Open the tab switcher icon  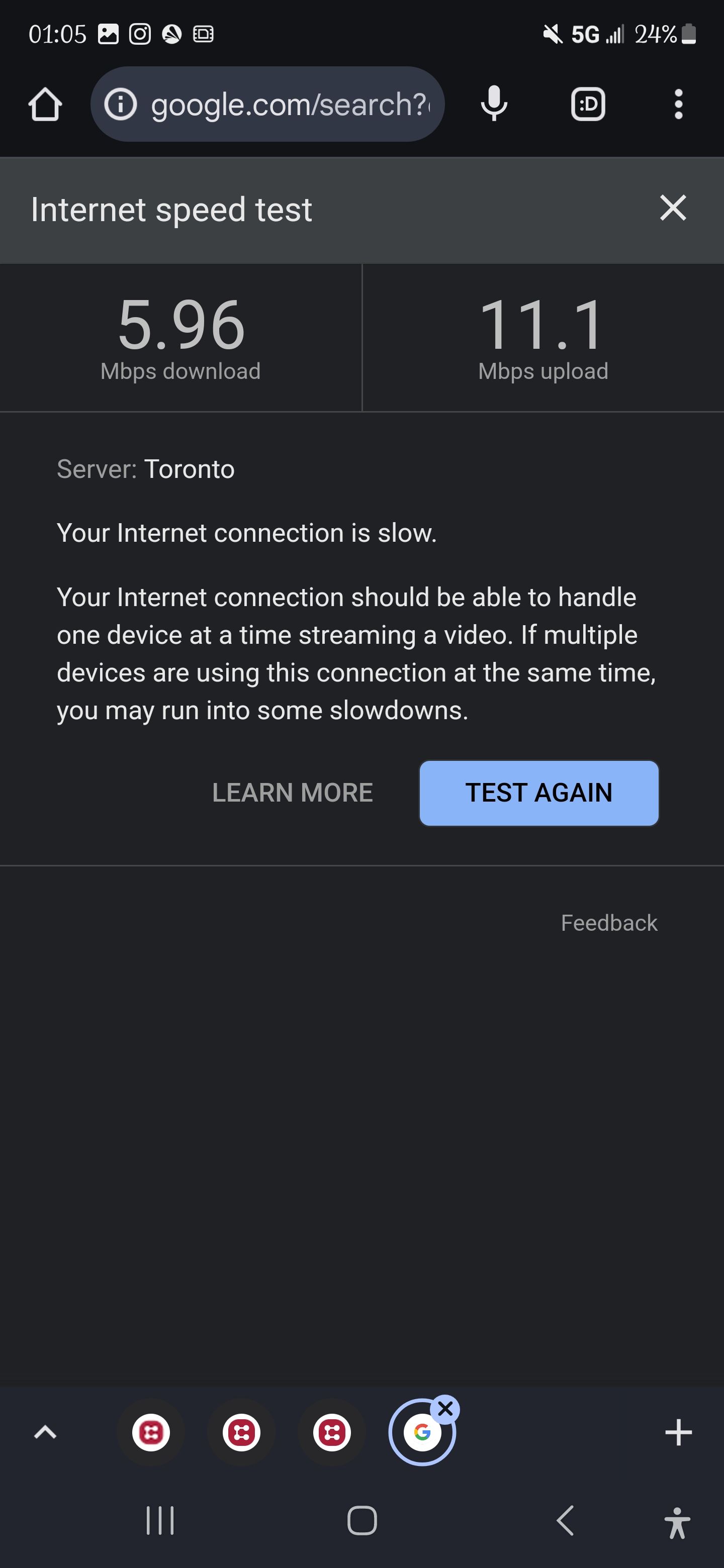pos(588,105)
